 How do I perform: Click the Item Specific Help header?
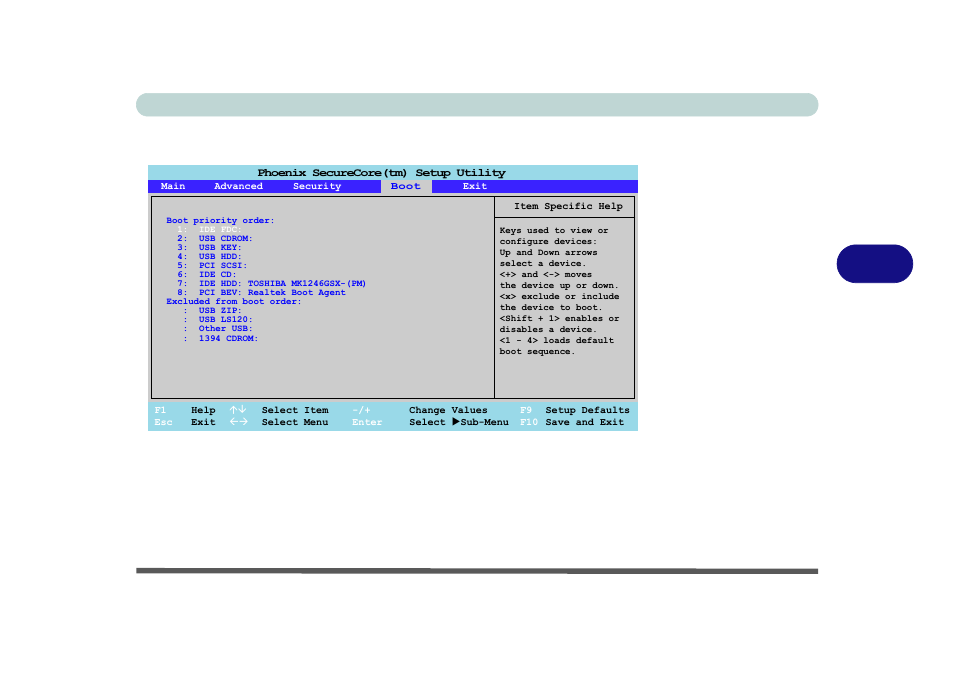568,206
